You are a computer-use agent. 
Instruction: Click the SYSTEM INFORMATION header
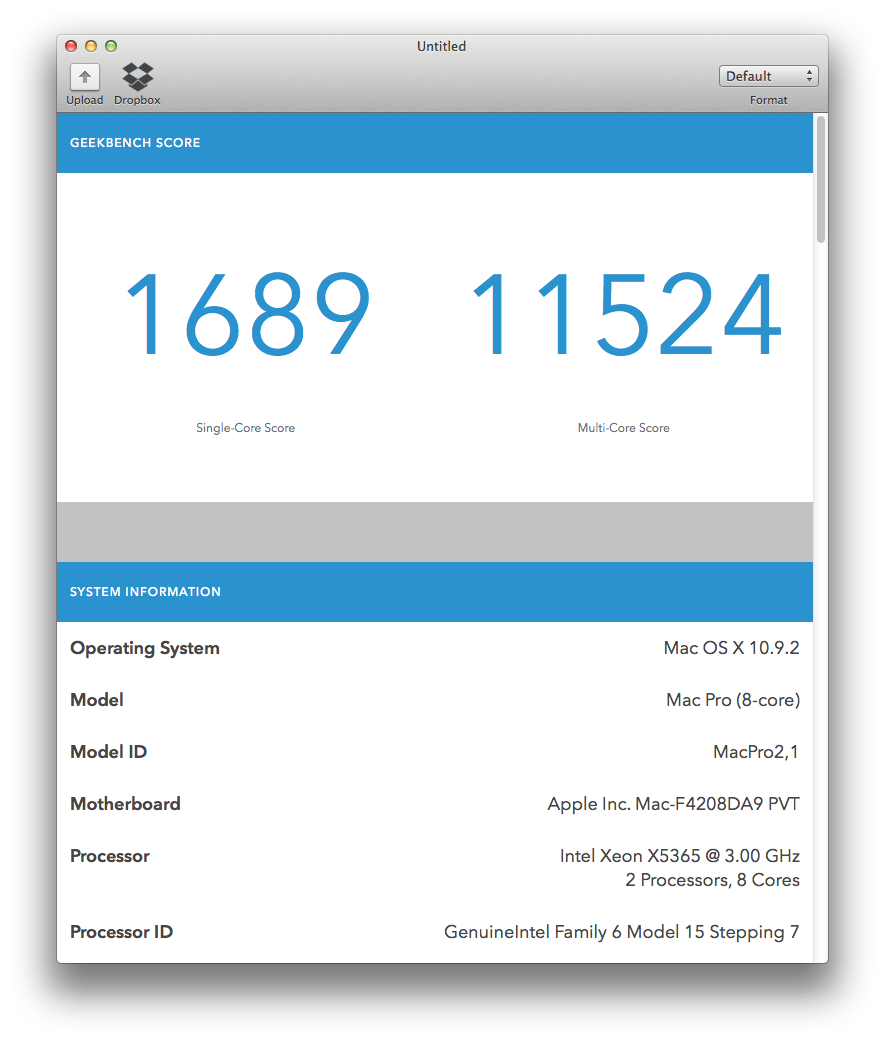[145, 591]
